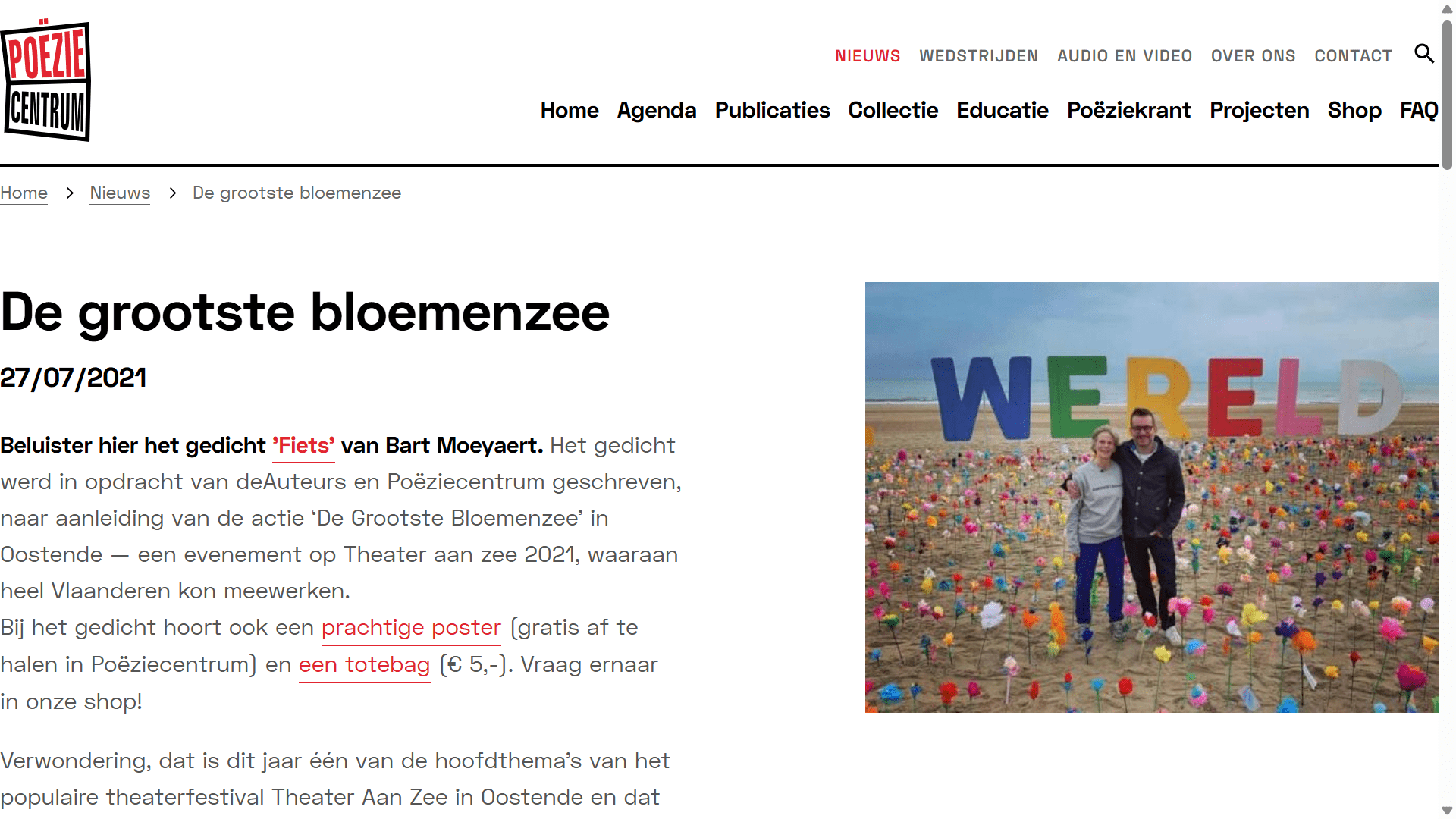Select Agenda in main navigation

(657, 111)
